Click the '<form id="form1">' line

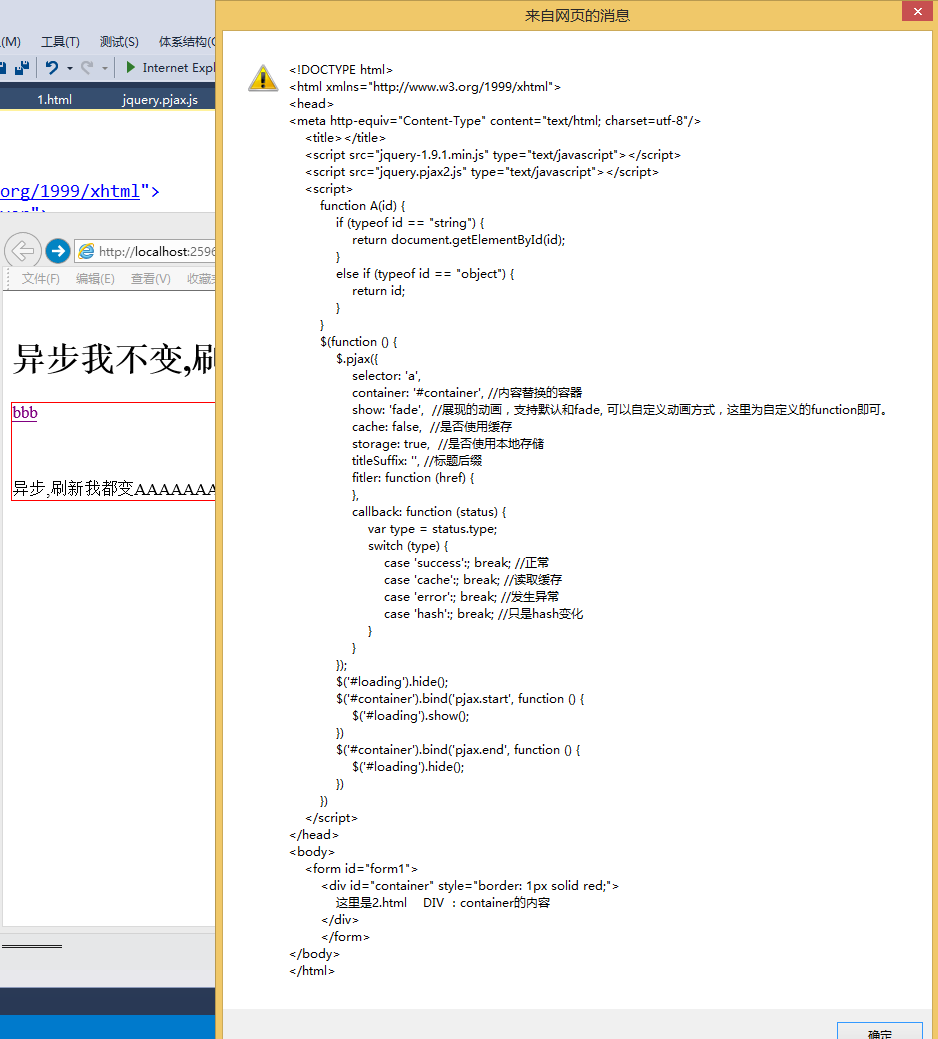[x=362, y=868]
